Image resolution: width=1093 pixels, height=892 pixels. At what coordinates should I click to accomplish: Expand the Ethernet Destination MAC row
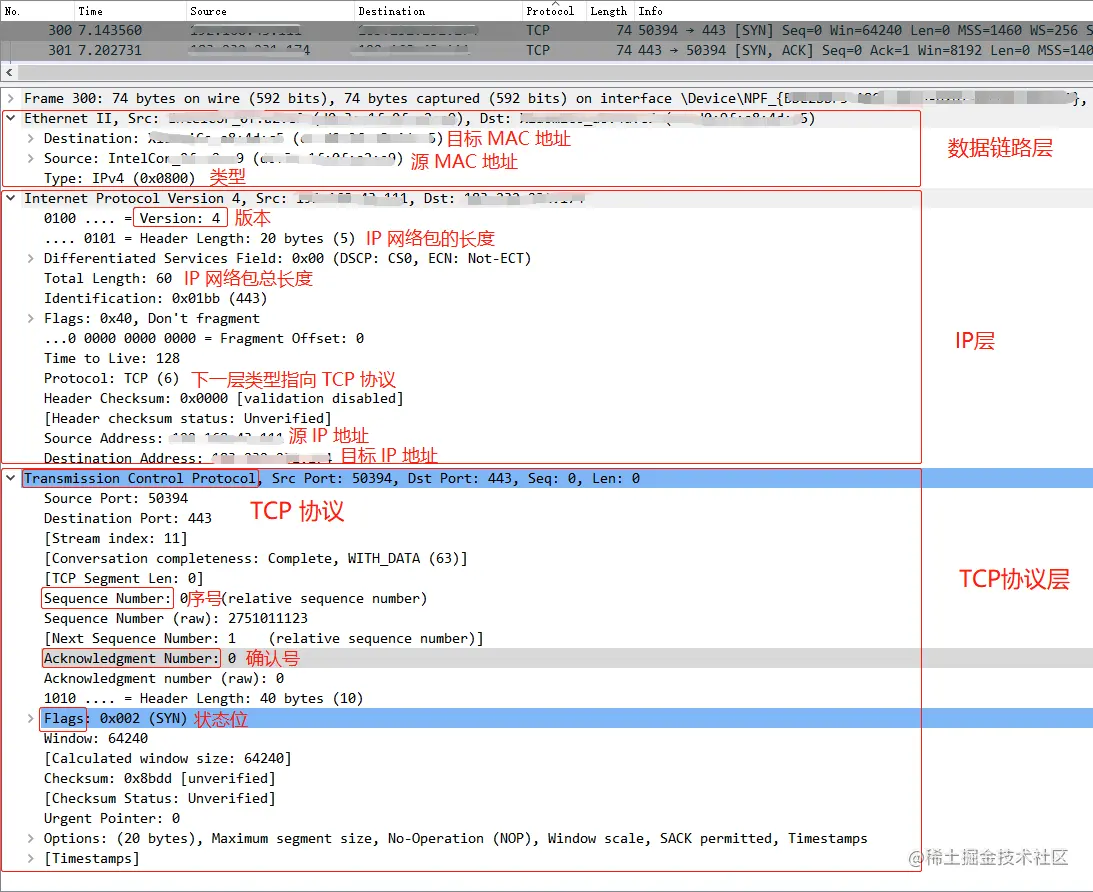(x=30, y=139)
